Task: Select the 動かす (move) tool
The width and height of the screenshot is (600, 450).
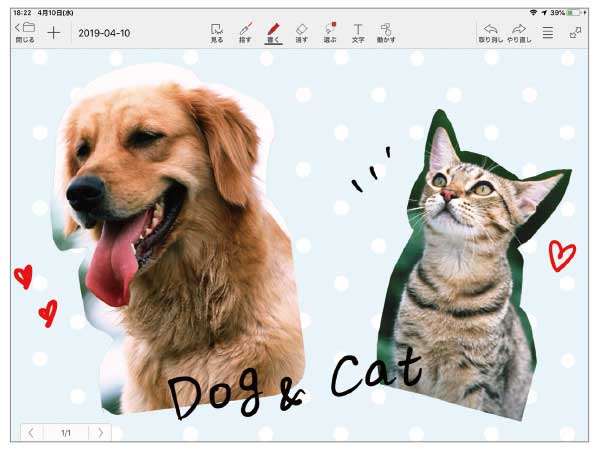Action: pyautogui.click(x=386, y=33)
